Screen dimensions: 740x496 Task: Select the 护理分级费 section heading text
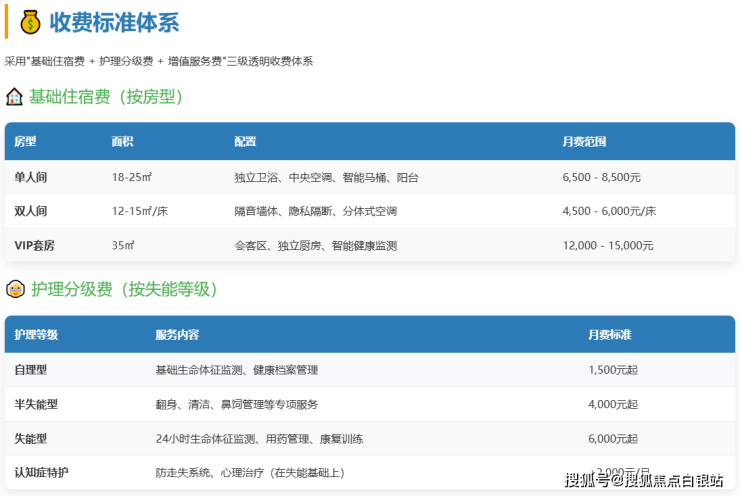click(124, 289)
